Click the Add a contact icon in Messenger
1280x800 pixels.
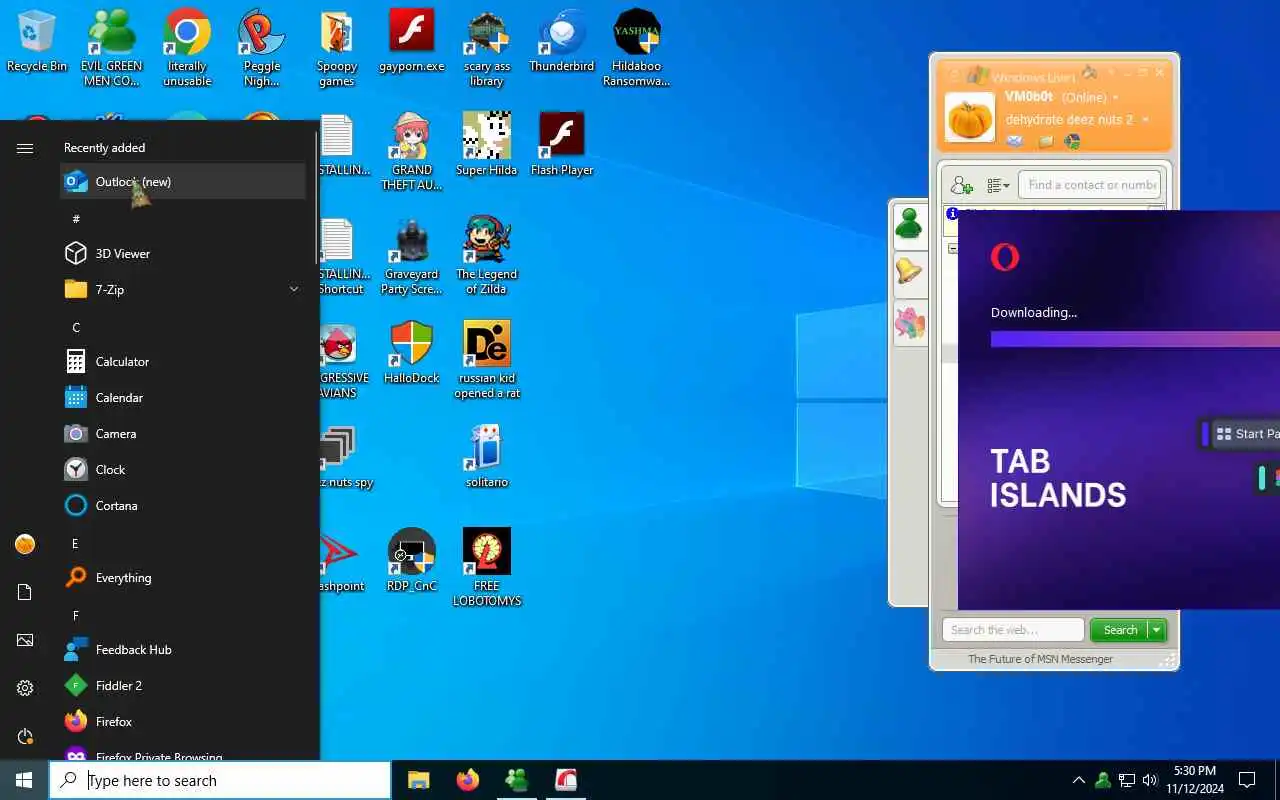(962, 185)
